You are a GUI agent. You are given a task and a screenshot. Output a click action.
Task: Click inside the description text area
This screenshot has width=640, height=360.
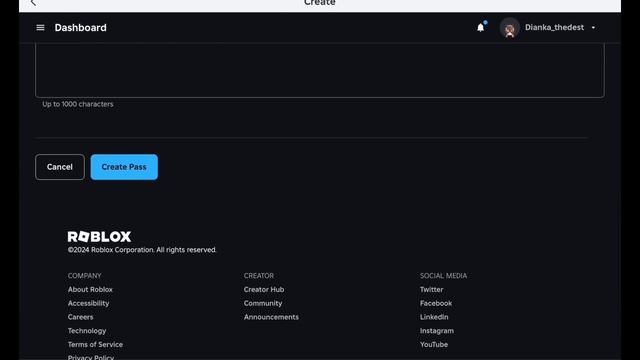320,70
